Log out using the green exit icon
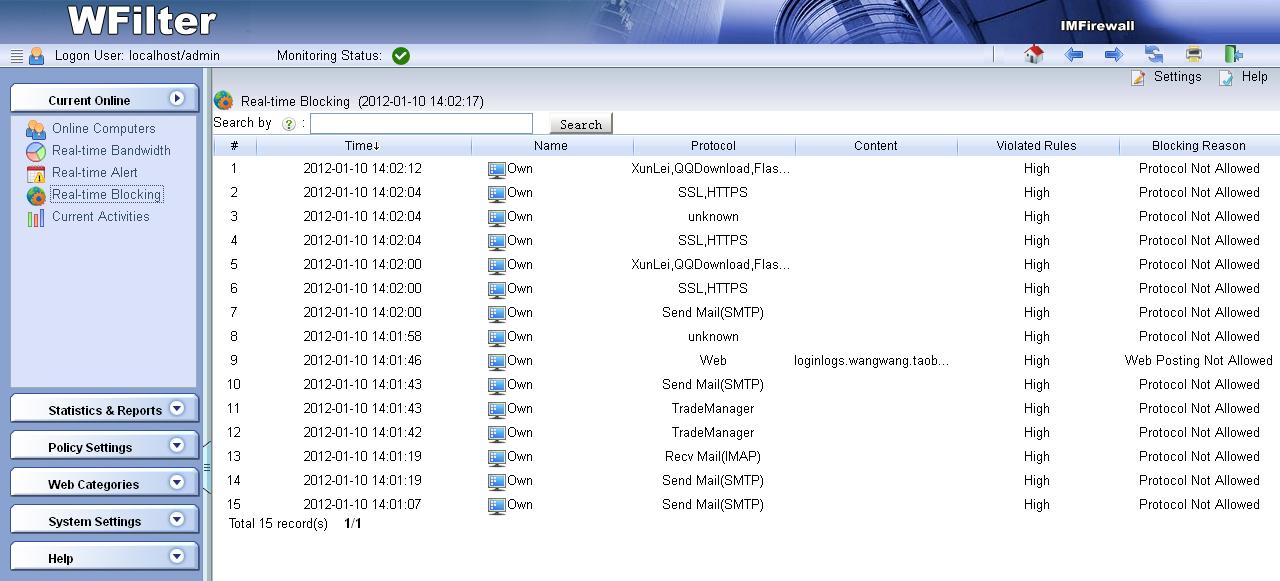The height and width of the screenshot is (581, 1280). click(x=1233, y=55)
